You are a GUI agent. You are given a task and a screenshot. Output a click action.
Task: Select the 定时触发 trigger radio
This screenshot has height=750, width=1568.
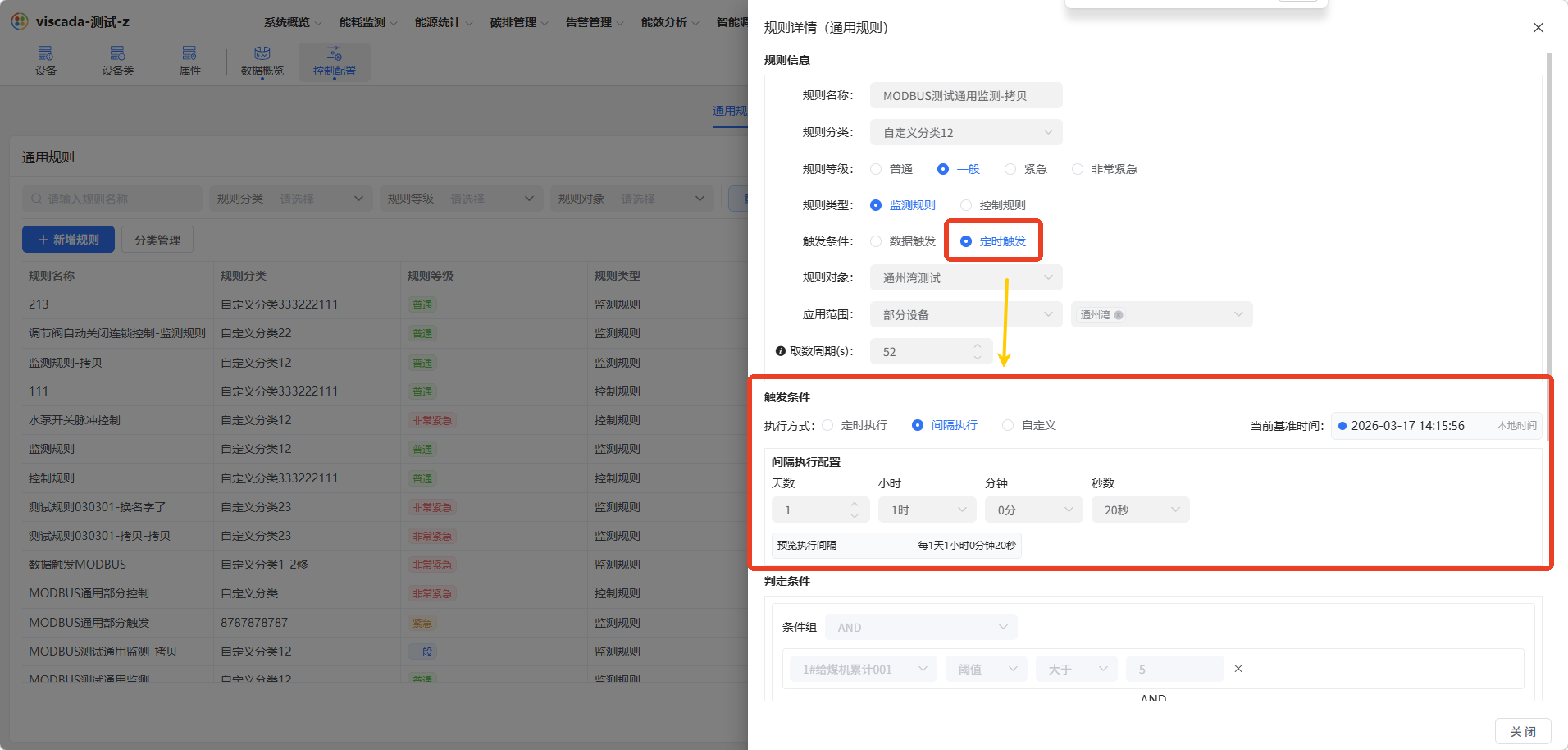click(x=966, y=241)
